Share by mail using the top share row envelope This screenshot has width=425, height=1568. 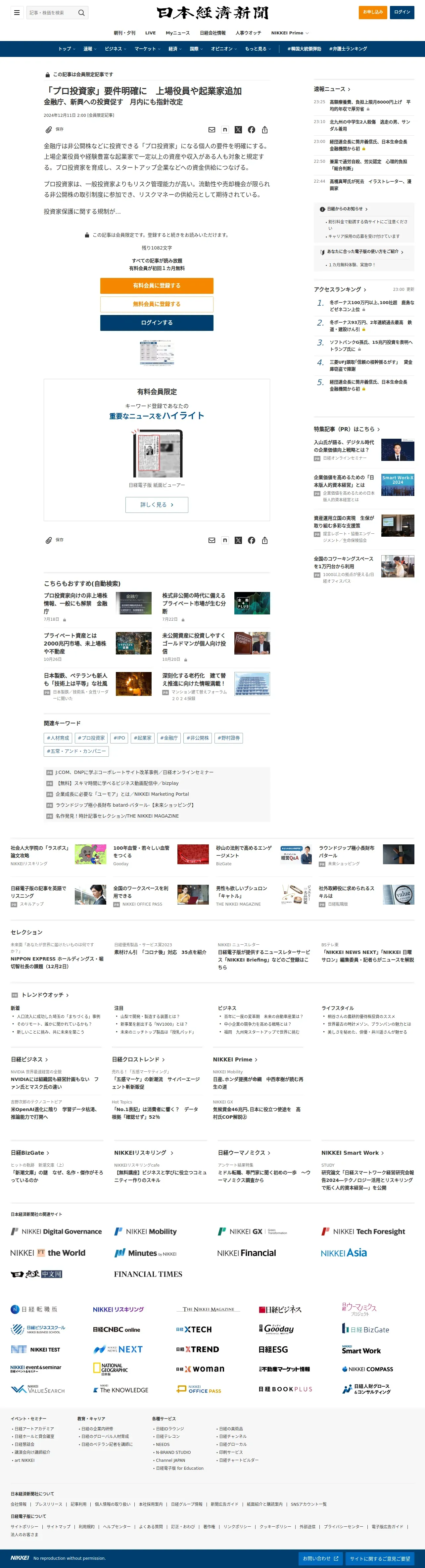click(212, 130)
